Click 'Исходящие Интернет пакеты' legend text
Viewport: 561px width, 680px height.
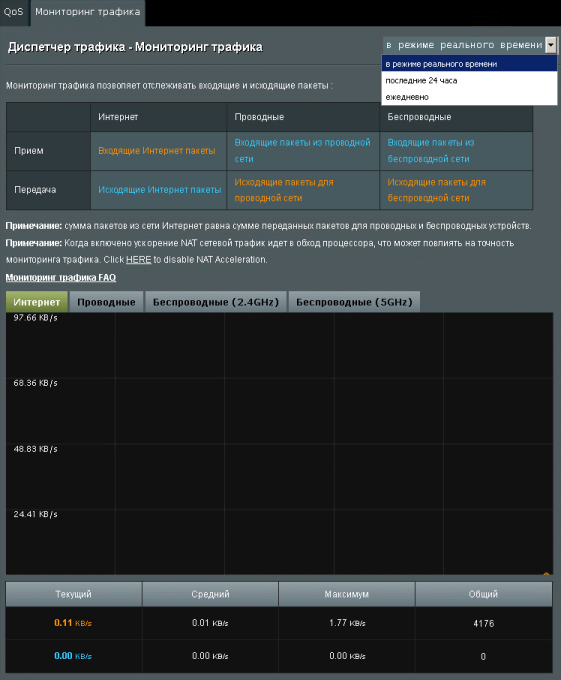pos(160,190)
